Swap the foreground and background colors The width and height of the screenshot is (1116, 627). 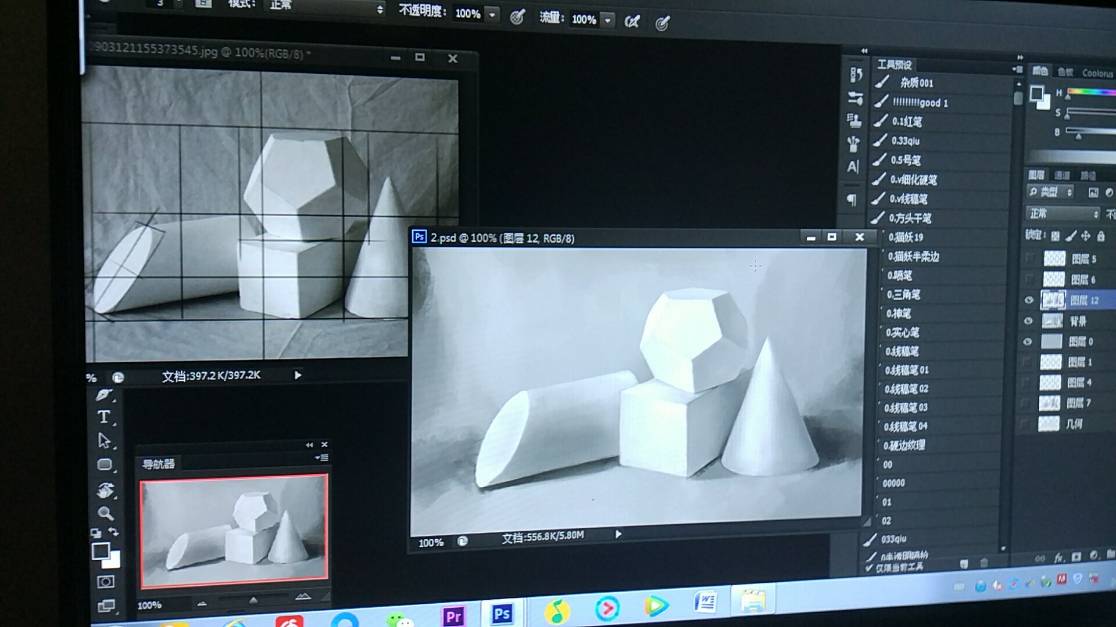pos(113,532)
